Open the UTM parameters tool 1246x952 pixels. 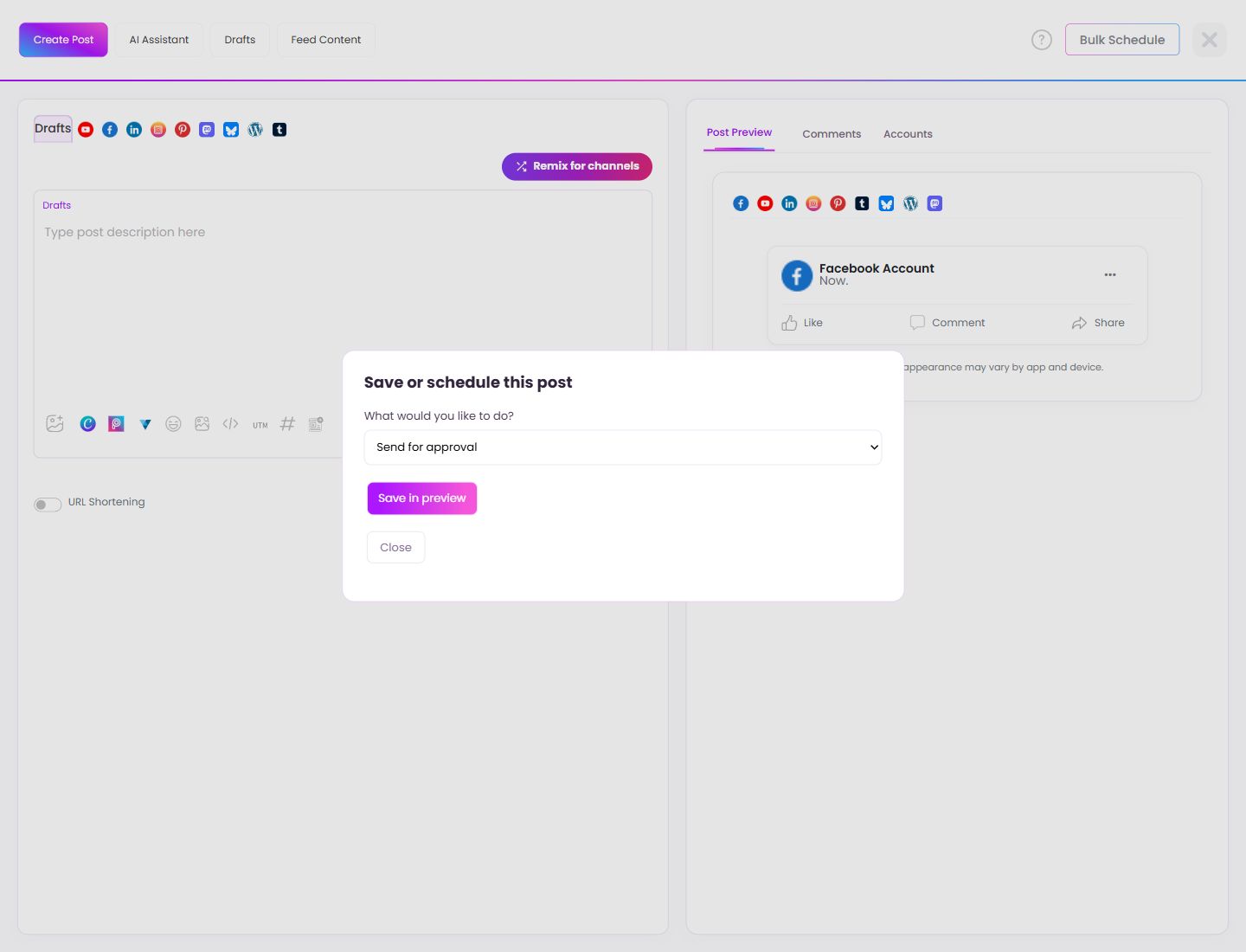pos(260,425)
